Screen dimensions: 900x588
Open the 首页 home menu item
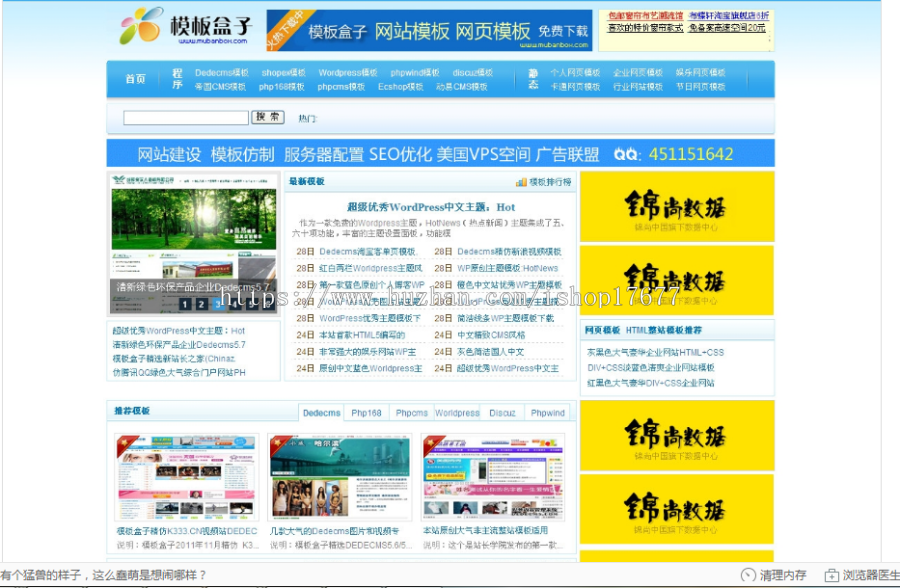(x=134, y=78)
